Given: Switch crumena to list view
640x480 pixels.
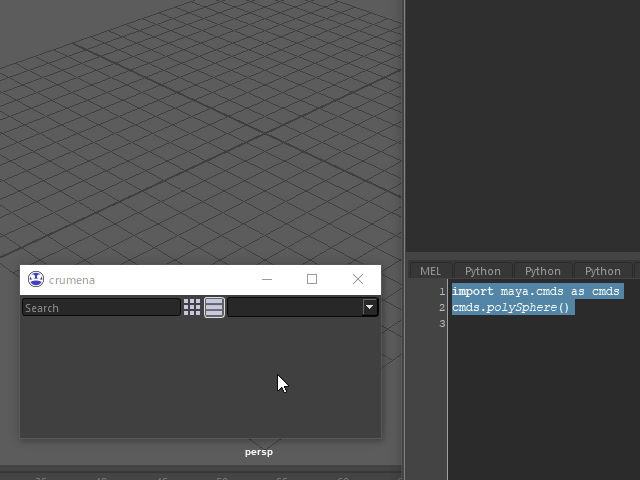Looking at the screenshot, I should coord(214,307).
